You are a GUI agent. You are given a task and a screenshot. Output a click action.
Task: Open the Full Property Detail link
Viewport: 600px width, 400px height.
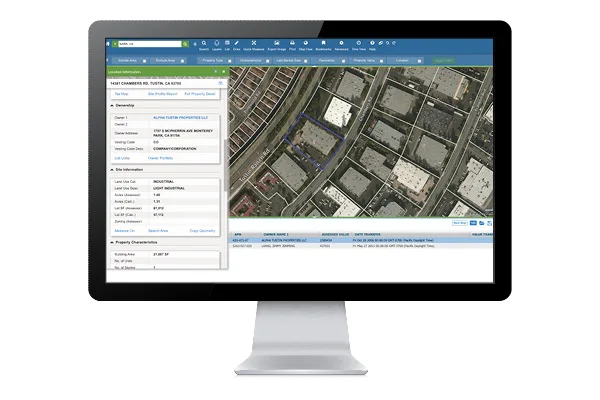[200, 94]
